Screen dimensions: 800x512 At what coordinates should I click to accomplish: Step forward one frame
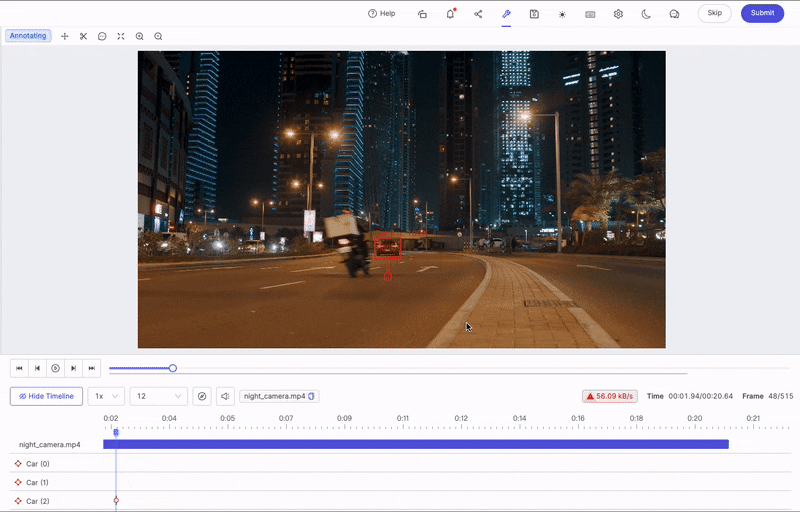click(73, 368)
